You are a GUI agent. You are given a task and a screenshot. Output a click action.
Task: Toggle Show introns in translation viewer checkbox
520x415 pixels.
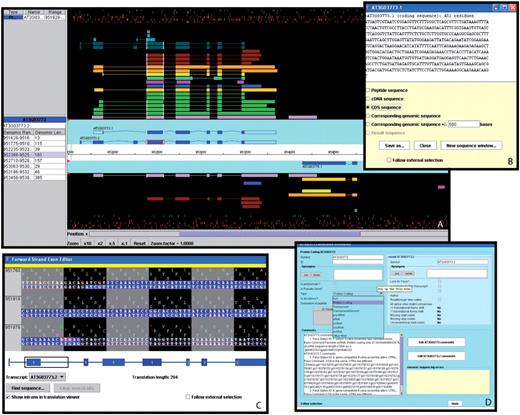coord(8,397)
